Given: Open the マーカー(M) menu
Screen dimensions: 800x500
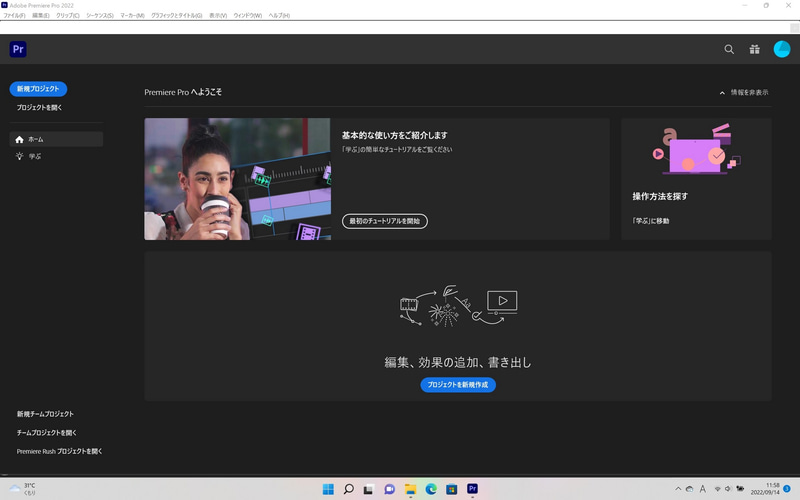Looking at the screenshot, I should [132, 15].
